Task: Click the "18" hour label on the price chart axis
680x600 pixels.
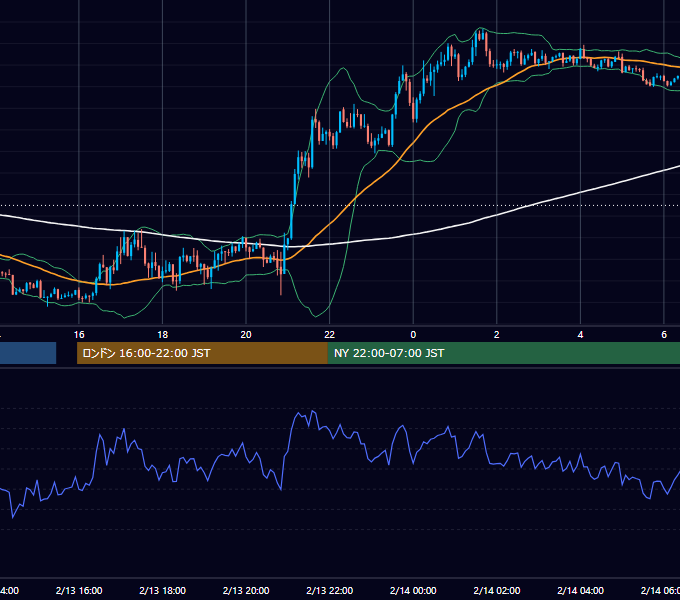Action: click(x=162, y=335)
